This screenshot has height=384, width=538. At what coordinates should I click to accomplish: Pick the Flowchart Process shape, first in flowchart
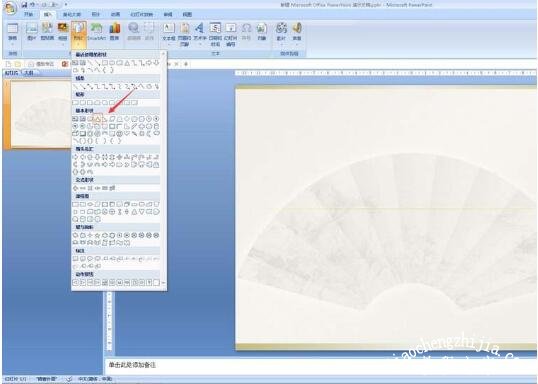click(75, 205)
